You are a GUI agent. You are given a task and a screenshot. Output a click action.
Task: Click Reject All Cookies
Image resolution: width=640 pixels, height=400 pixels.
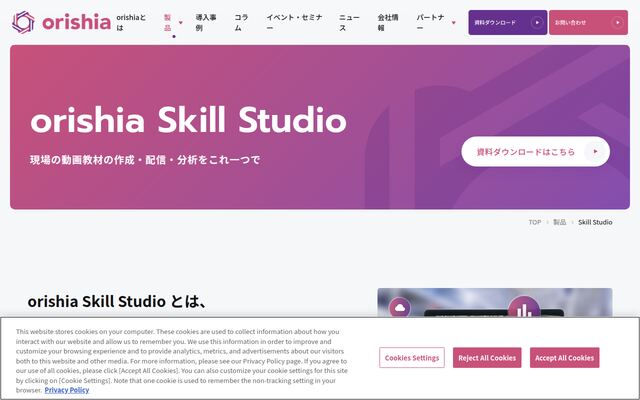(x=487, y=358)
